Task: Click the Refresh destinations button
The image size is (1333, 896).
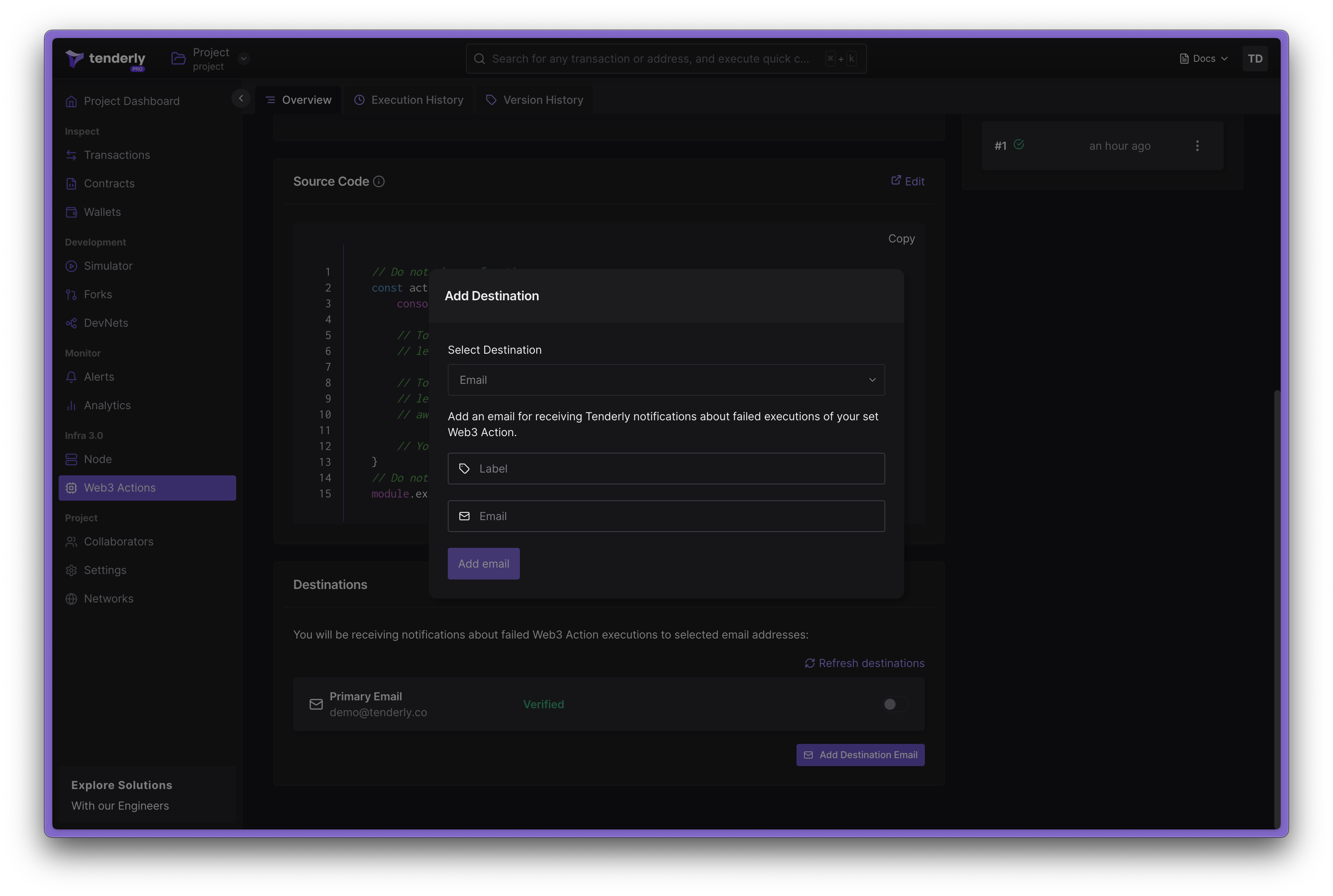Action: (864, 662)
